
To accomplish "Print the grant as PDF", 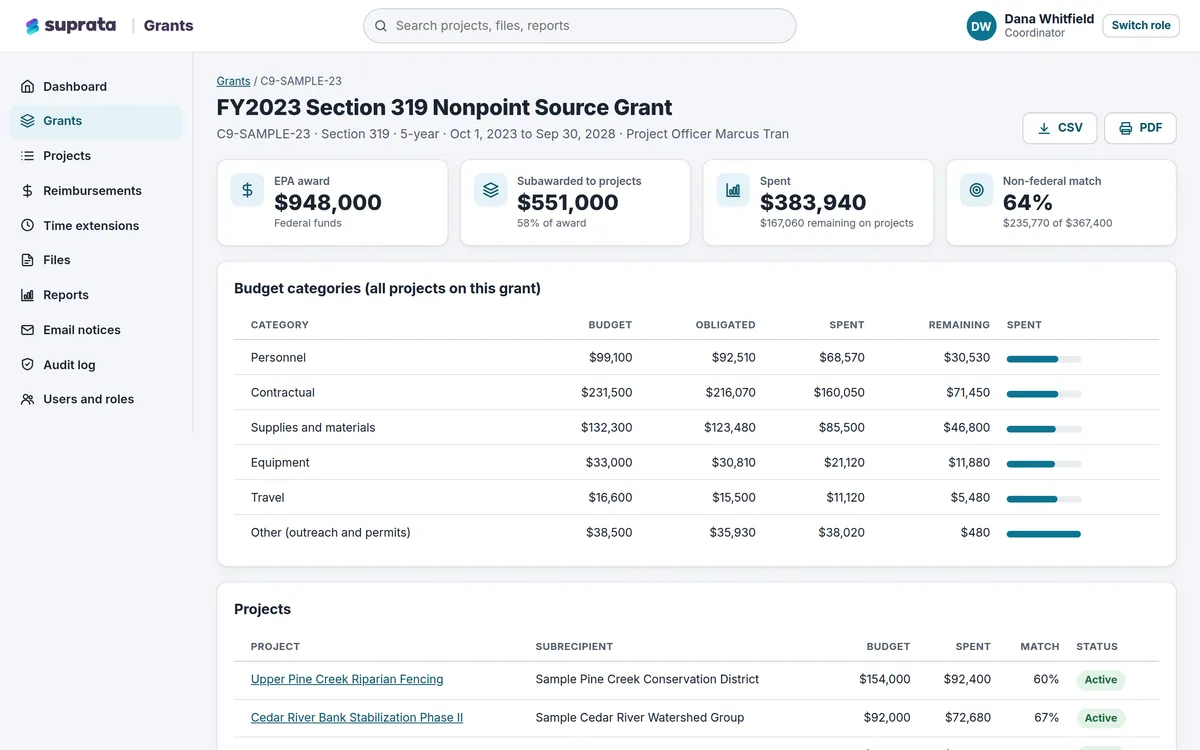I will click(1140, 128).
